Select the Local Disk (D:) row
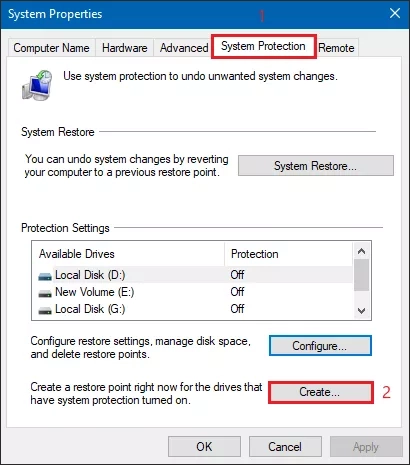This screenshot has height=465, width=410. click(x=195, y=275)
